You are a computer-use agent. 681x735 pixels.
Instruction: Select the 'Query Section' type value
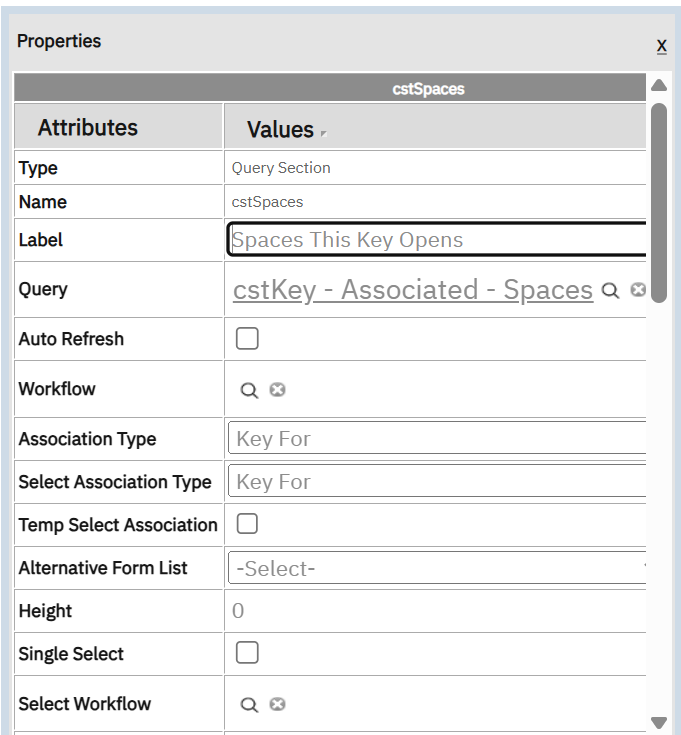[281, 168]
